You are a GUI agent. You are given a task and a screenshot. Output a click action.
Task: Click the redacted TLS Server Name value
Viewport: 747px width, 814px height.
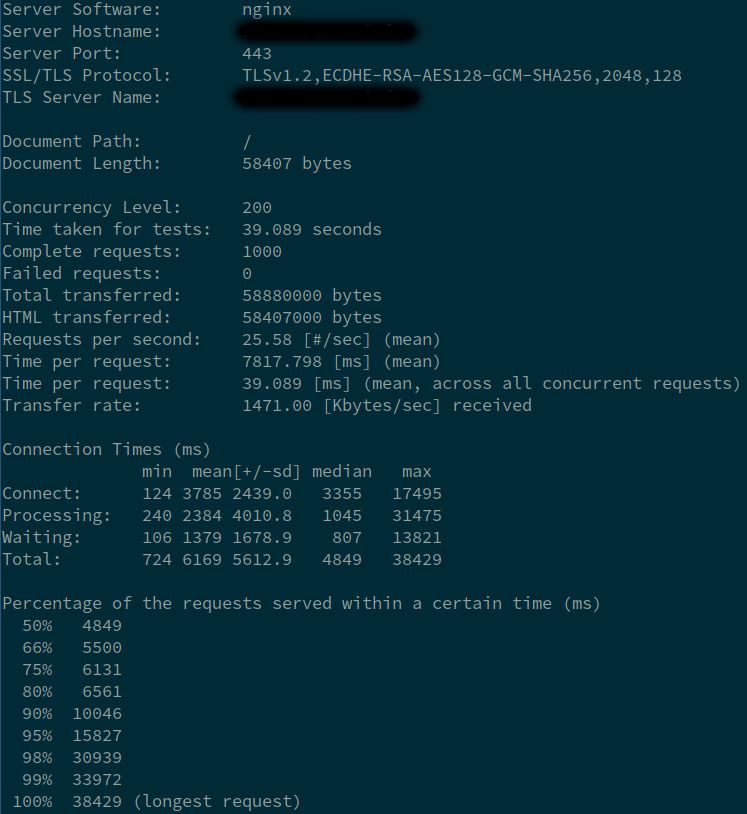click(x=328, y=98)
